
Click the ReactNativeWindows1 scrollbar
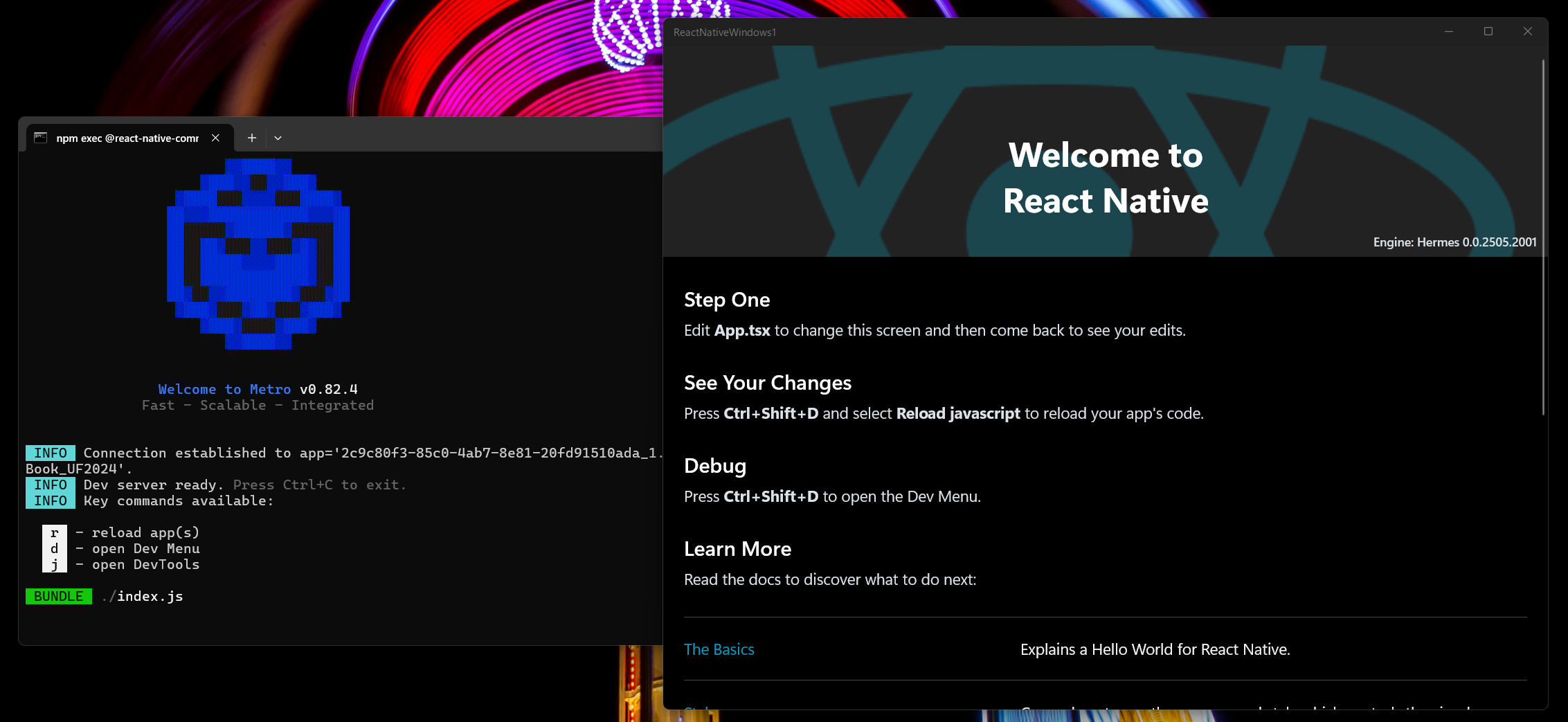[x=1543, y=237]
